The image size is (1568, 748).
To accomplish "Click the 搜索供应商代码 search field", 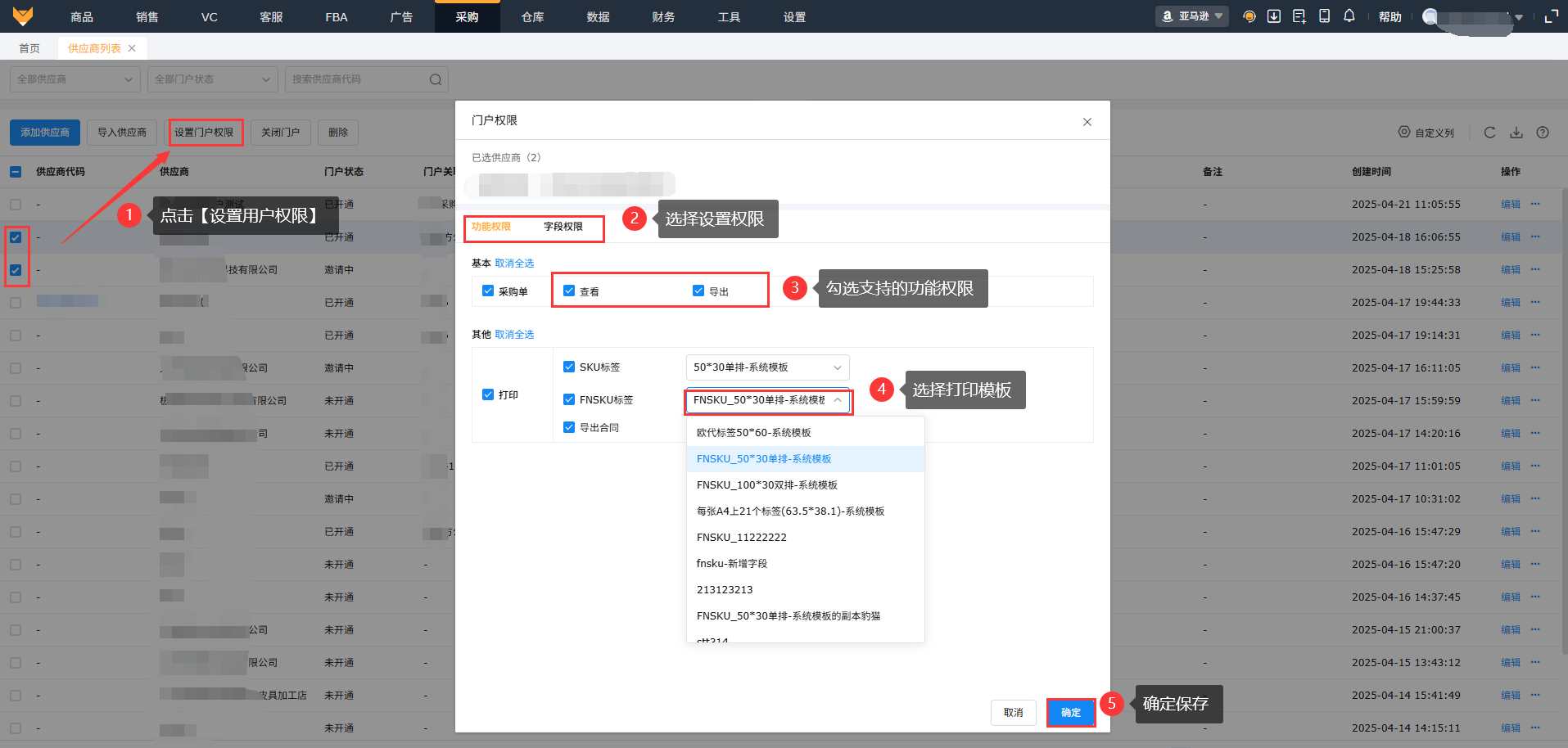I will point(359,79).
